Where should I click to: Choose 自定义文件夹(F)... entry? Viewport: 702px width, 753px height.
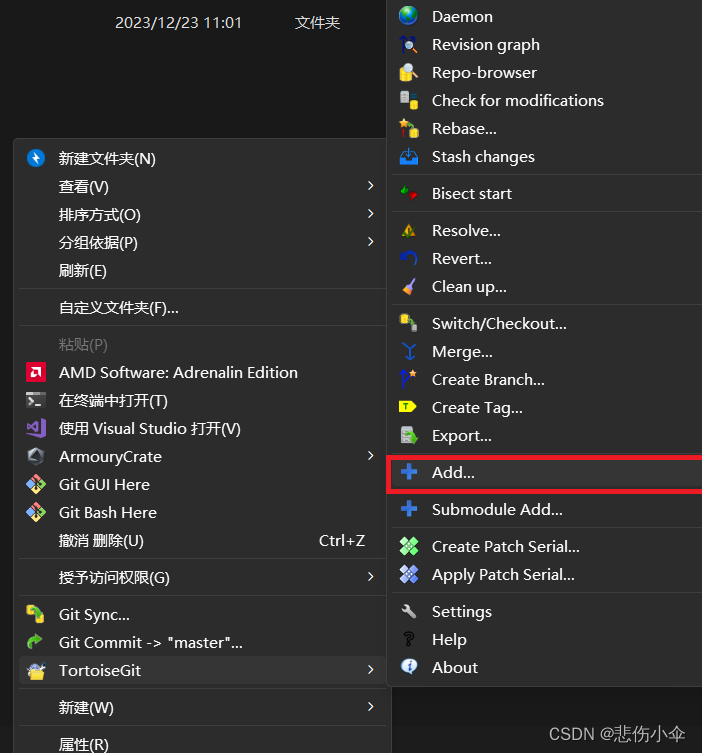(202, 308)
